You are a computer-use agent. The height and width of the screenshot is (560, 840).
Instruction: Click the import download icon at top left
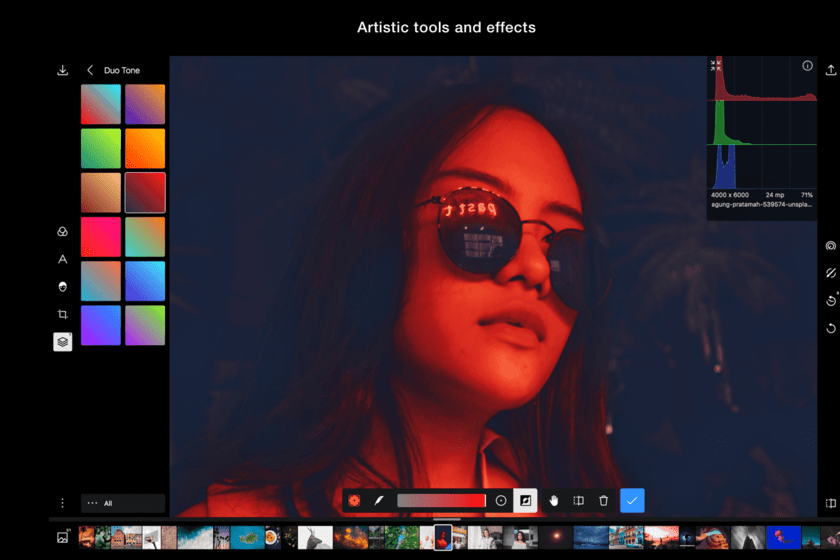pos(63,70)
